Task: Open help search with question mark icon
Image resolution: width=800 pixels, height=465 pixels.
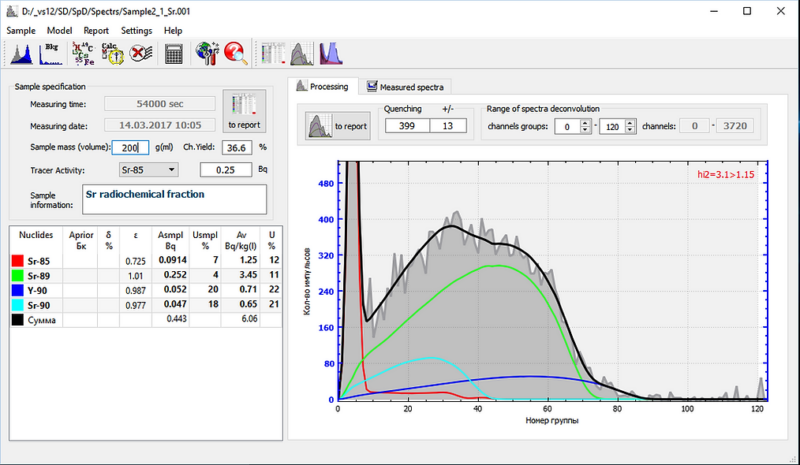Action: [x=236, y=53]
